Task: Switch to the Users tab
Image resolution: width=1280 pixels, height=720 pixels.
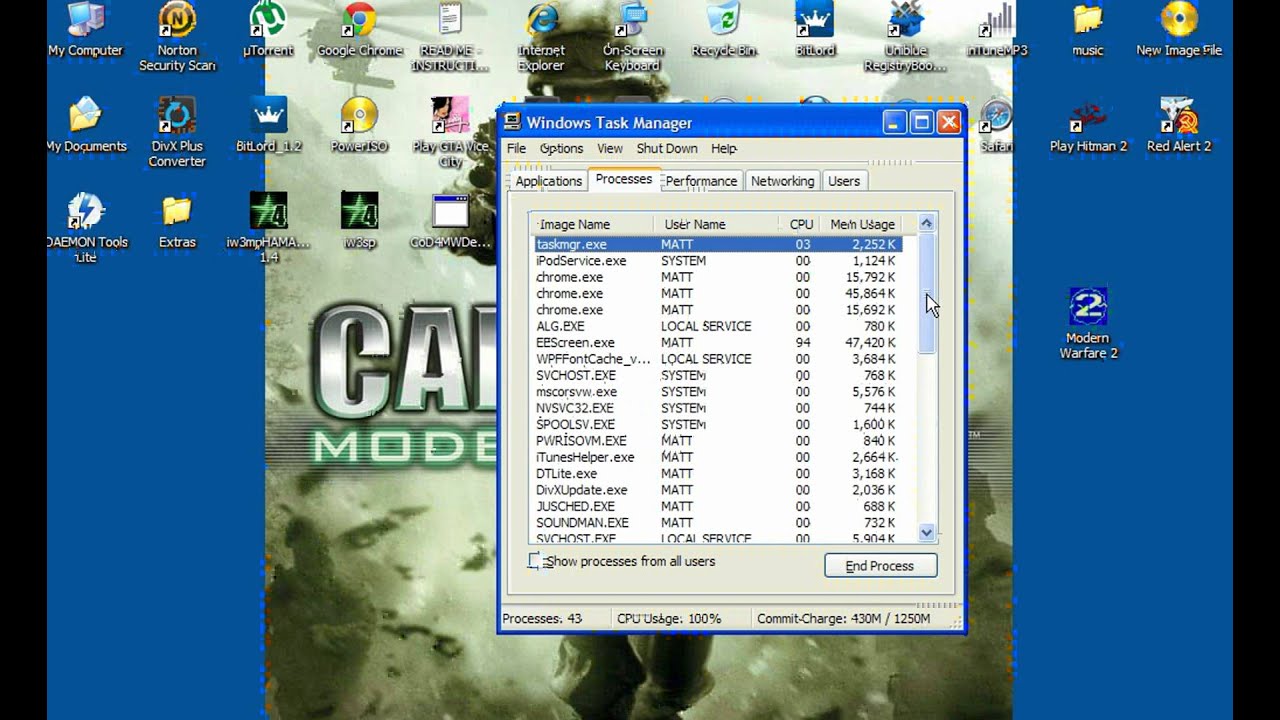Action: pos(844,181)
